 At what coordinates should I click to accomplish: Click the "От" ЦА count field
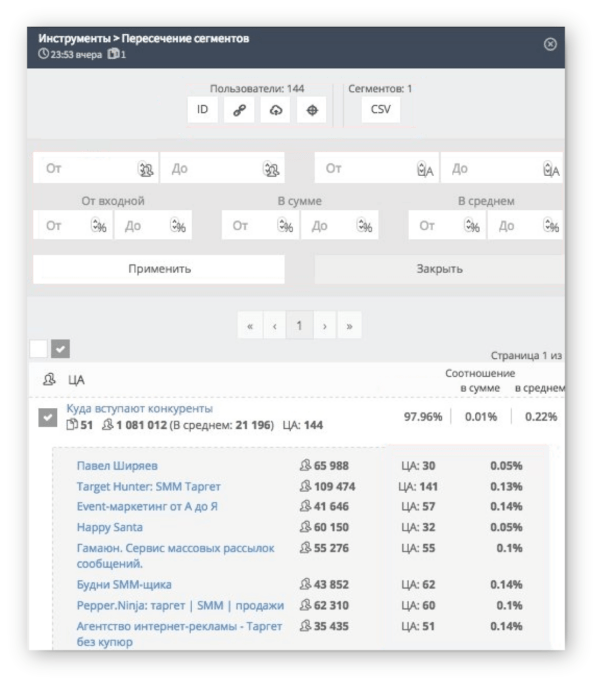pos(377,168)
